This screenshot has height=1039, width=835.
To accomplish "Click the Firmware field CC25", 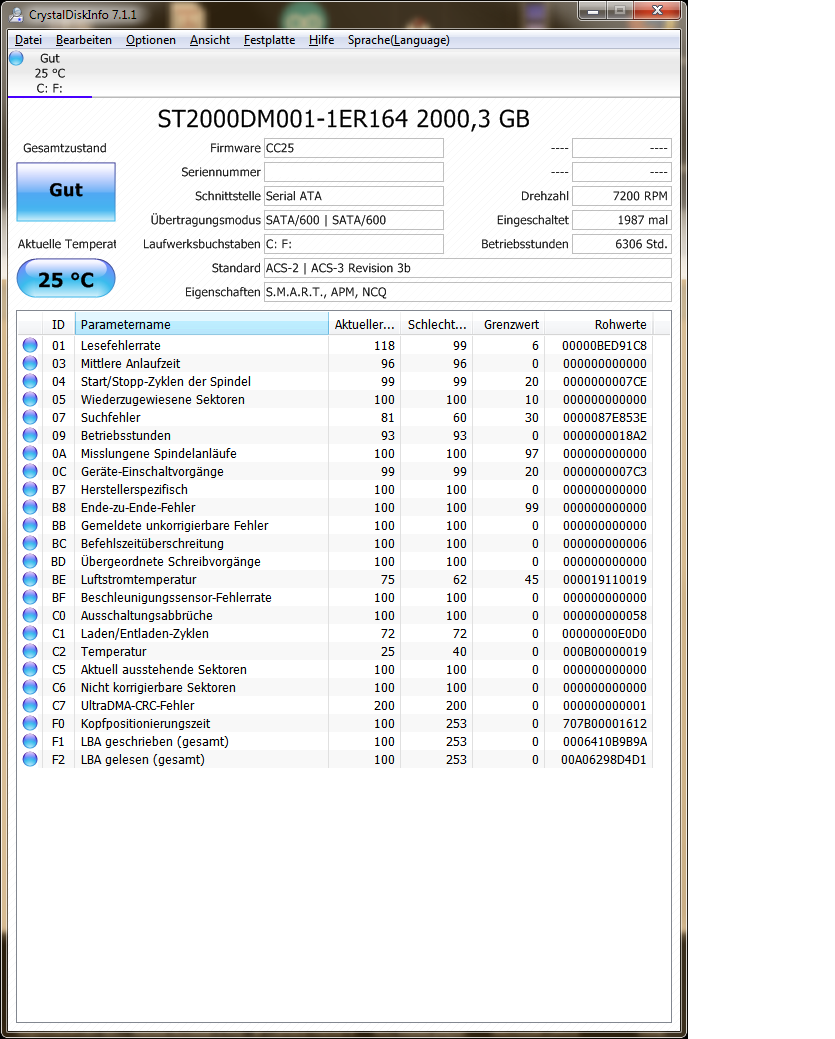I will coord(354,148).
